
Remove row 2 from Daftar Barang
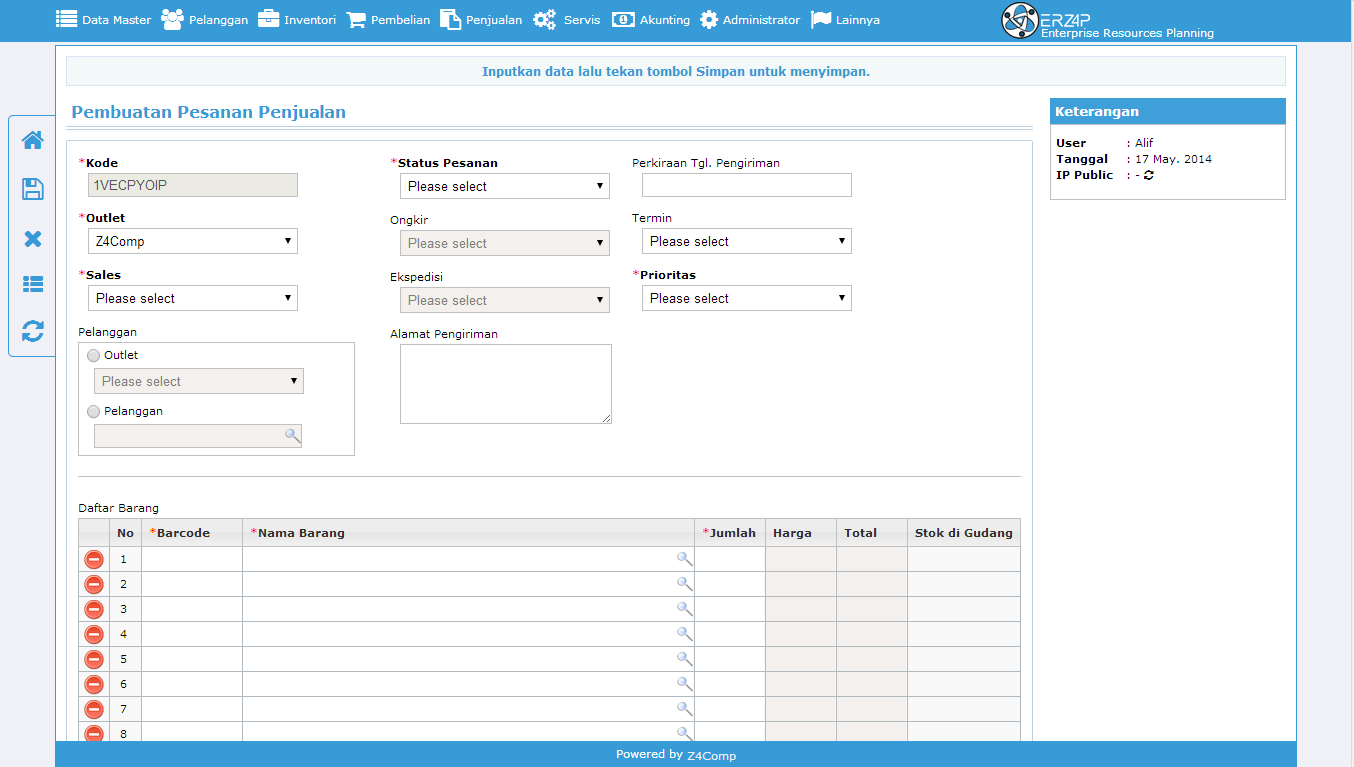click(94, 584)
